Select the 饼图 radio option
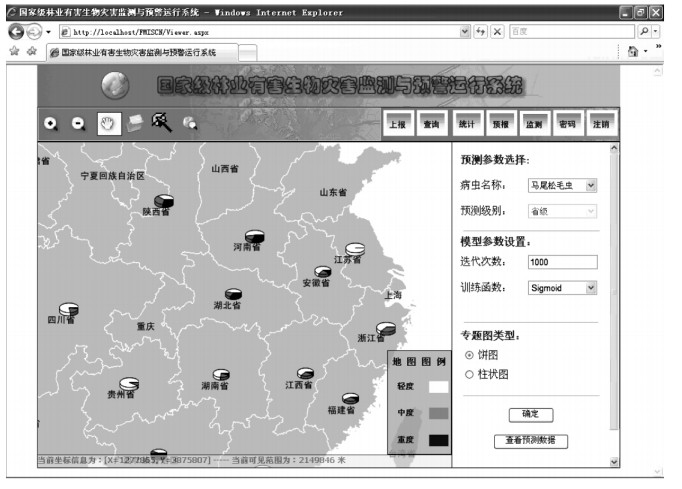Image resolution: width=682 pixels, height=489 pixels. tap(470, 355)
